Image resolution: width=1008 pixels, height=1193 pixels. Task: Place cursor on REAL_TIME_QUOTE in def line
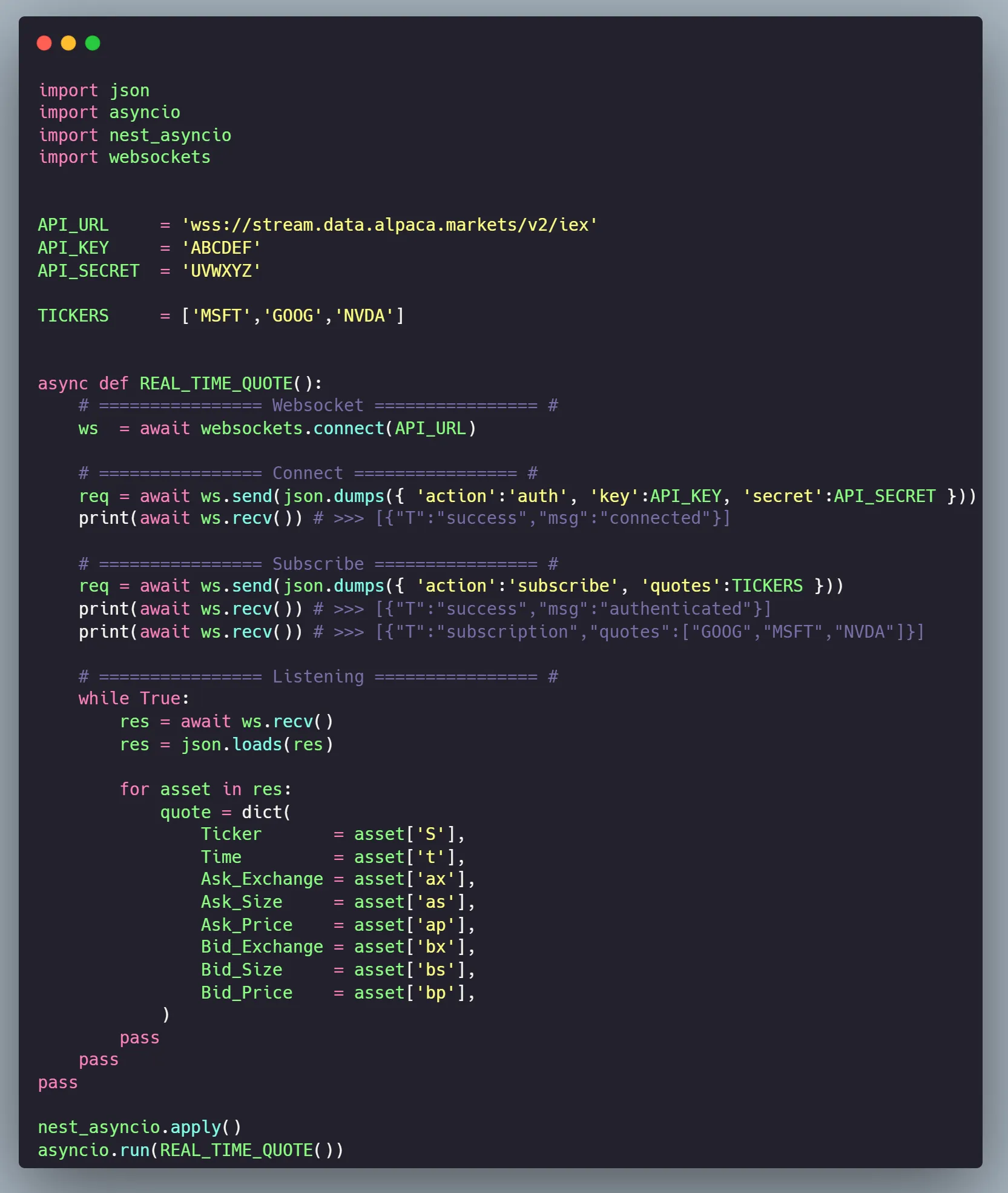(x=216, y=384)
